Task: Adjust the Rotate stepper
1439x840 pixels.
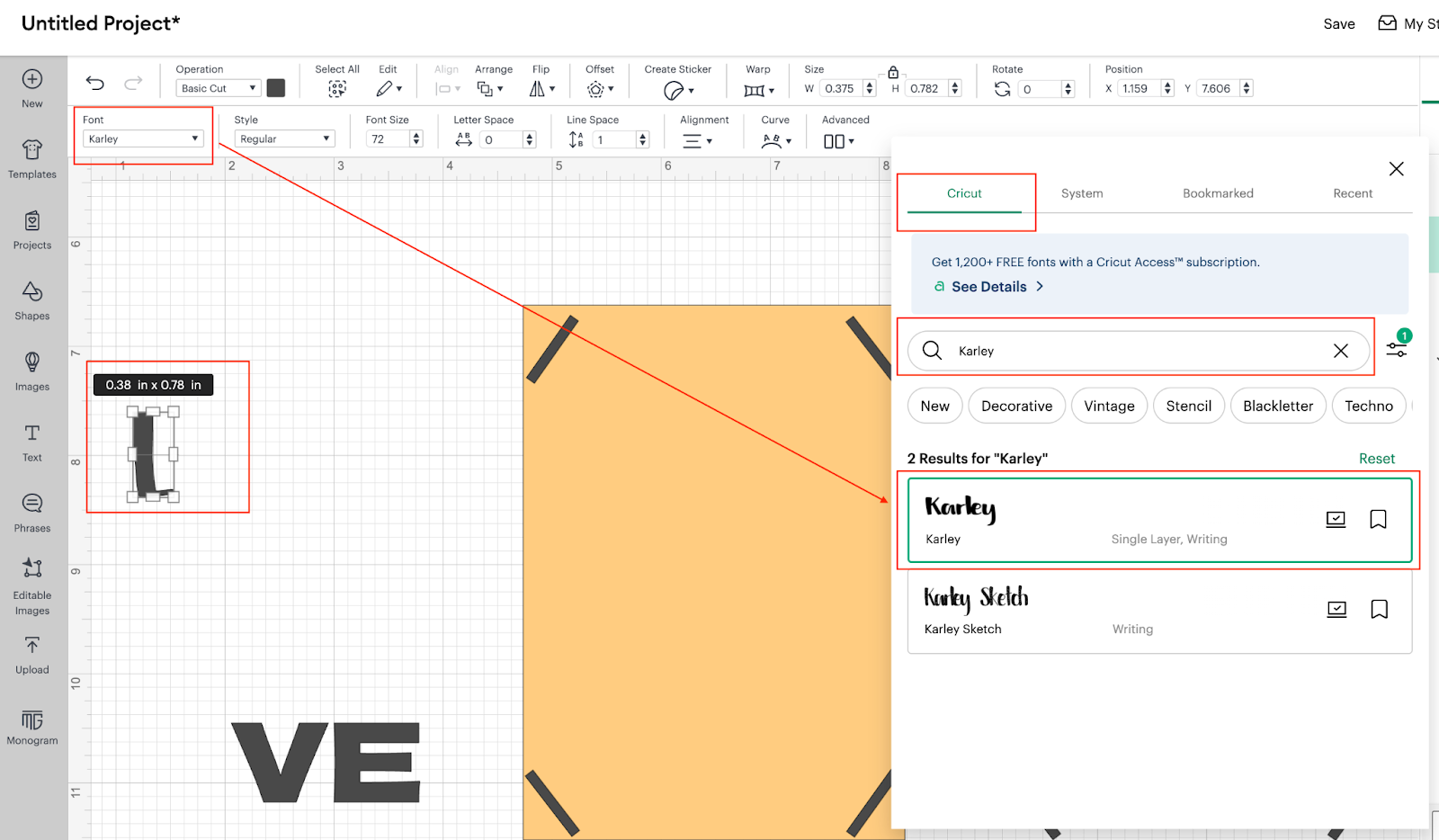Action: click(x=1068, y=88)
